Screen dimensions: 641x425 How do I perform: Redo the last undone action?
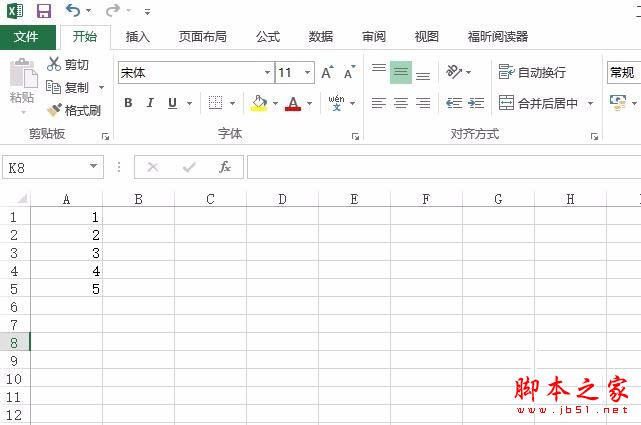point(113,10)
